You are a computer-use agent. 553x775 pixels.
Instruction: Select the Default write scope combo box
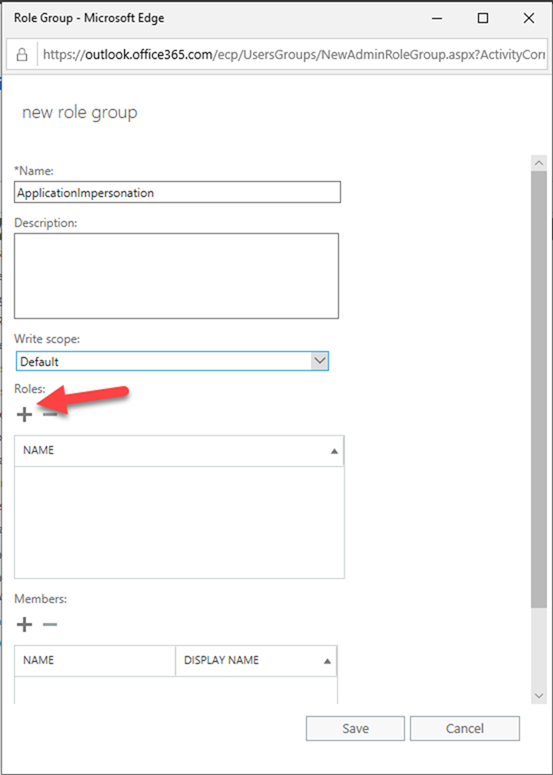coord(172,361)
